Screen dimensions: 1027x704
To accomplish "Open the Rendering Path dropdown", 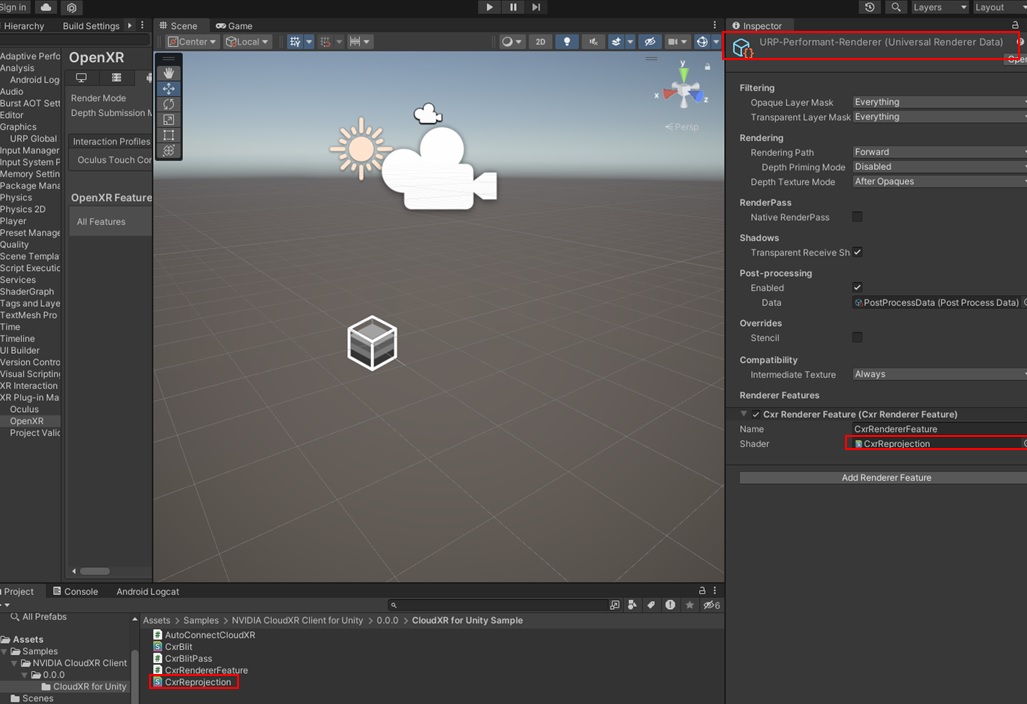I will pyautogui.click(x=938, y=152).
